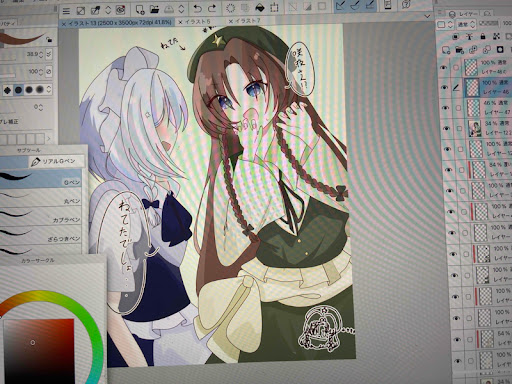Click the Lock layer padlock icon
The width and height of the screenshot is (512, 384).
[x=483, y=36]
